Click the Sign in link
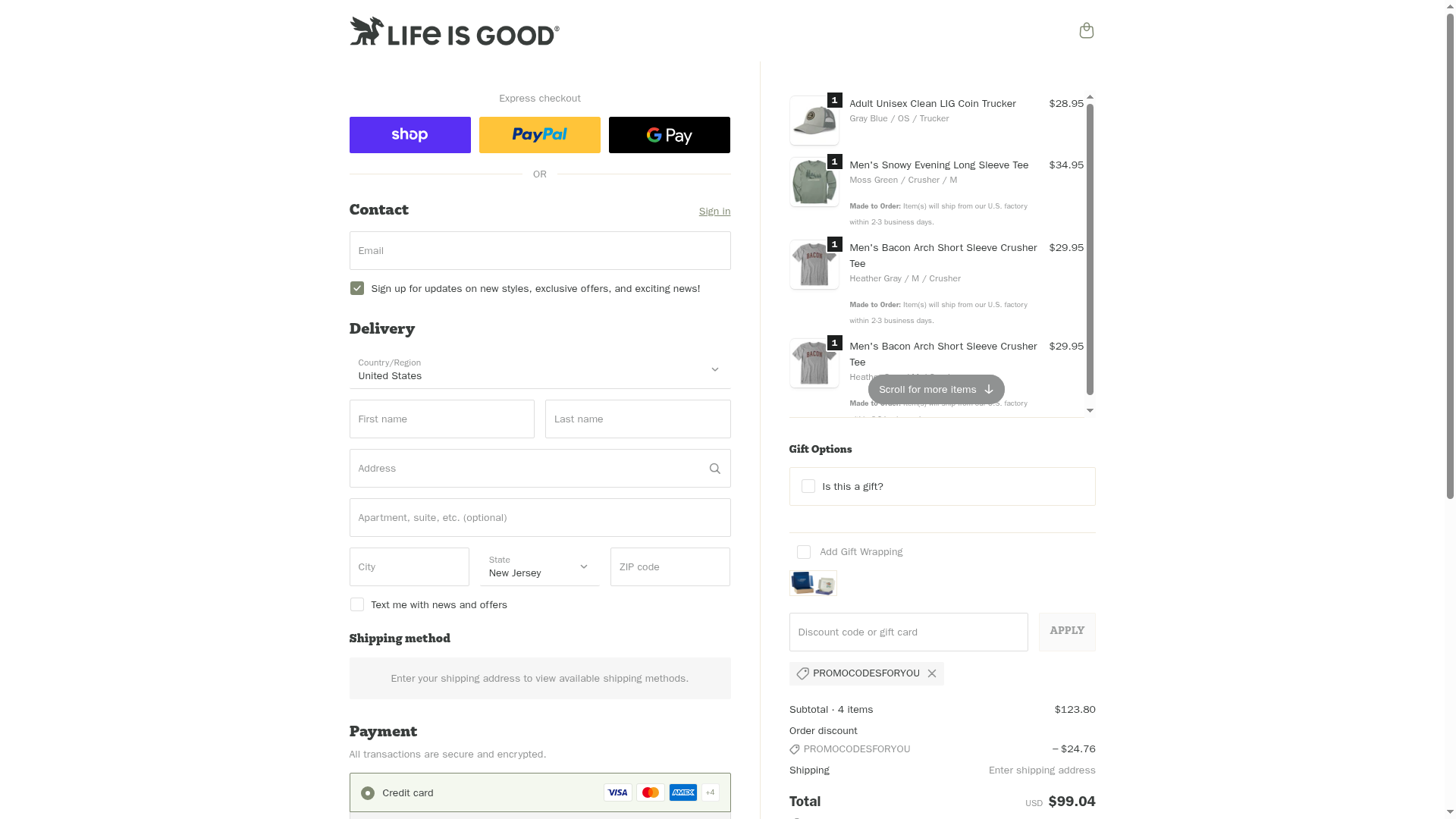Image resolution: width=1456 pixels, height=819 pixels. click(x=714, y=212)
